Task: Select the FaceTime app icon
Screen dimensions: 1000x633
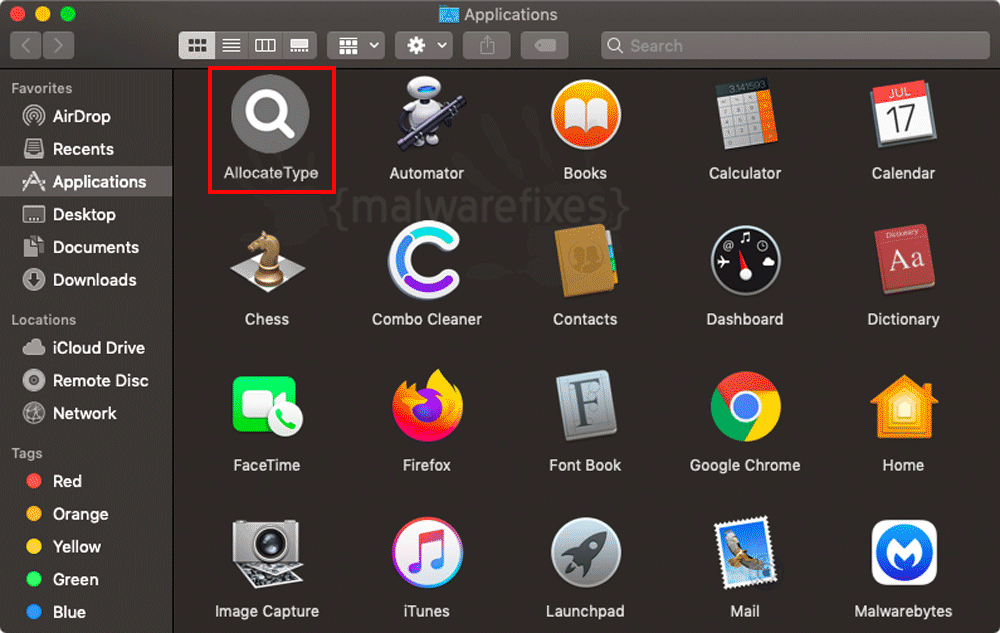Action: (x=267, y=406)
